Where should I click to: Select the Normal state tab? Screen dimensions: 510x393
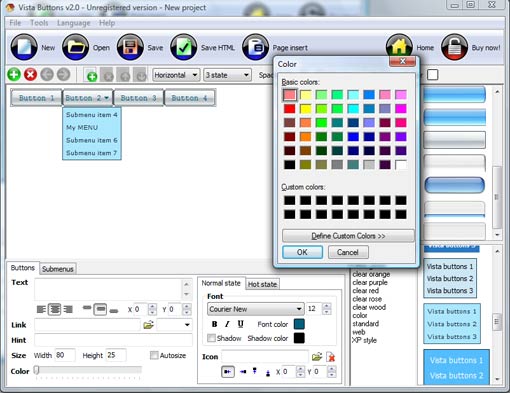tap(221, 283)
